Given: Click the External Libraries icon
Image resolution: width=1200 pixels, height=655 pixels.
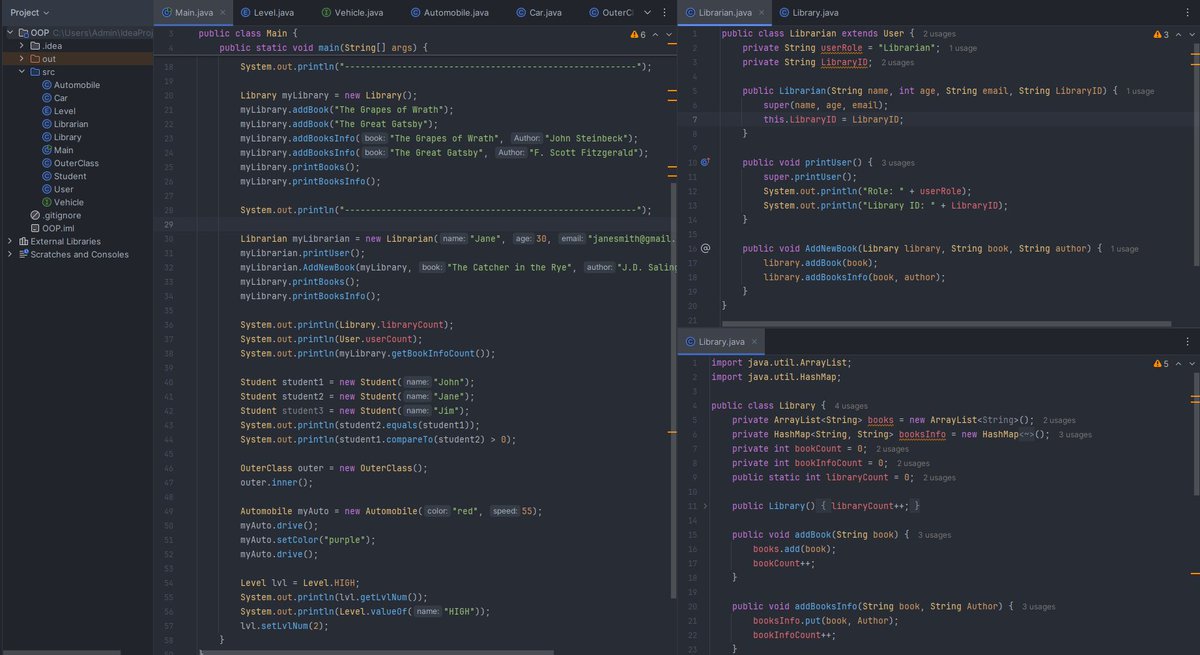Looking at the screenshot, I should click(x=23, y=241).
